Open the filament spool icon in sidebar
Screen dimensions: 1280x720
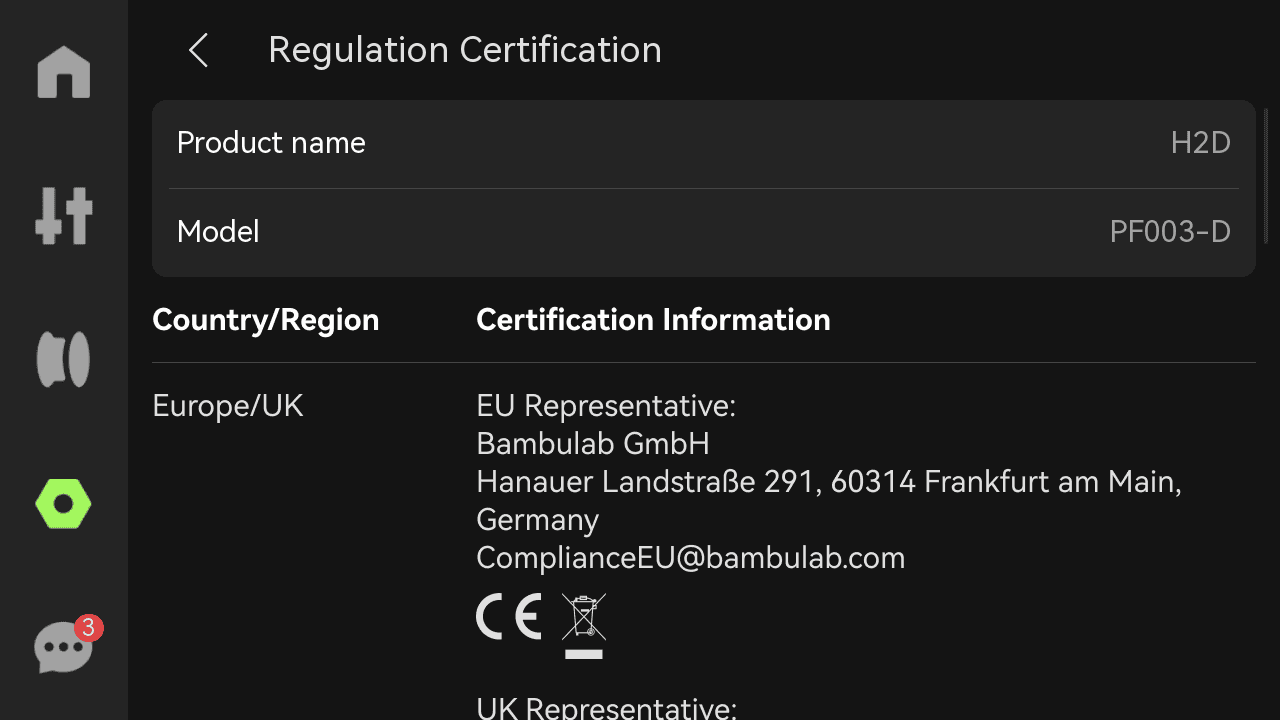(64, 359)
